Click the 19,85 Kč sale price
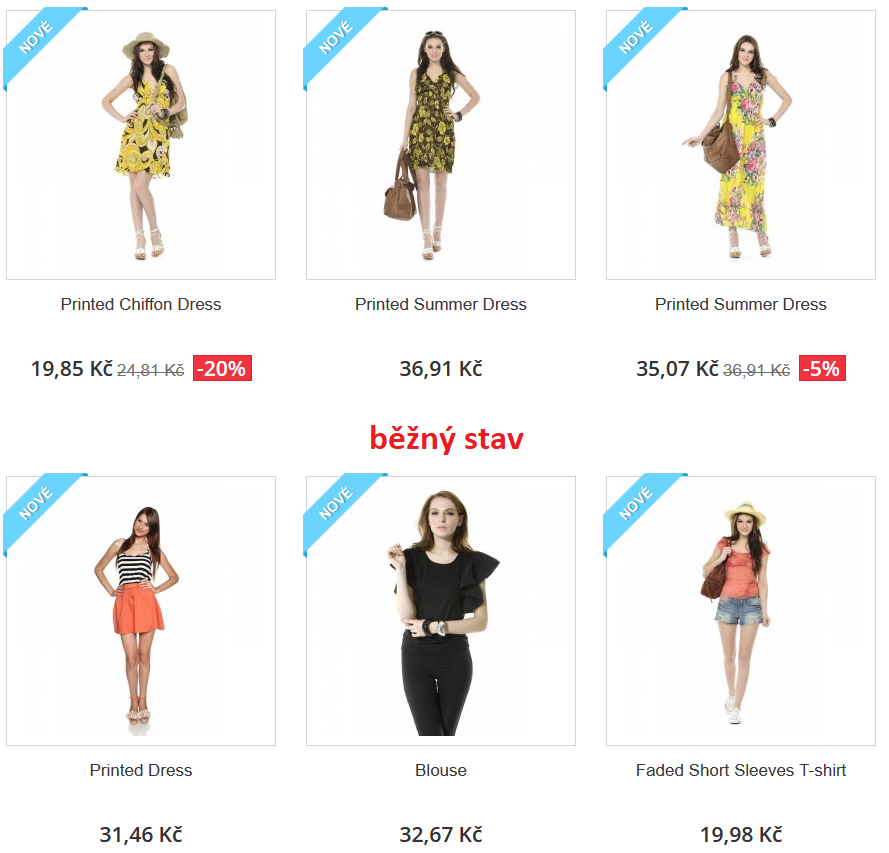The width and height of the screenshot is (889, 853). [72, 368]
